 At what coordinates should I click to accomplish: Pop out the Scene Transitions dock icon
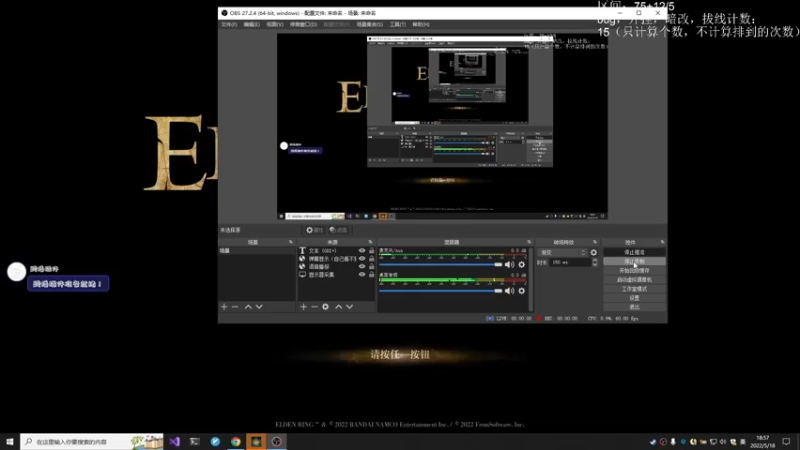tap(595, 242)
